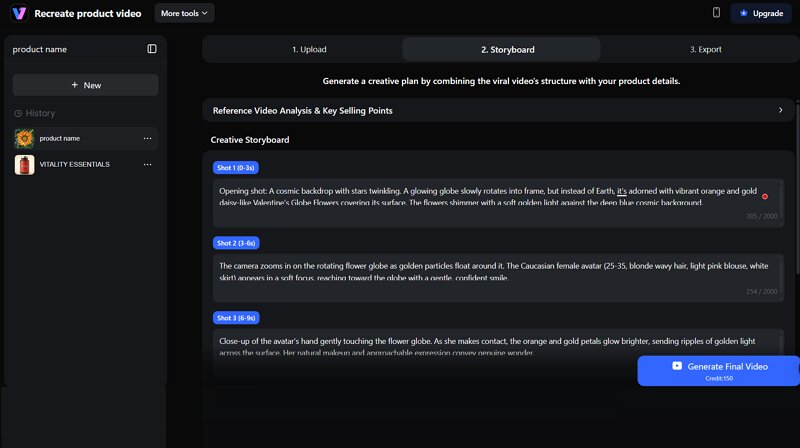Go to the 3. Export tab
This screenshot has height=448, width=800.
coord(705,49)
